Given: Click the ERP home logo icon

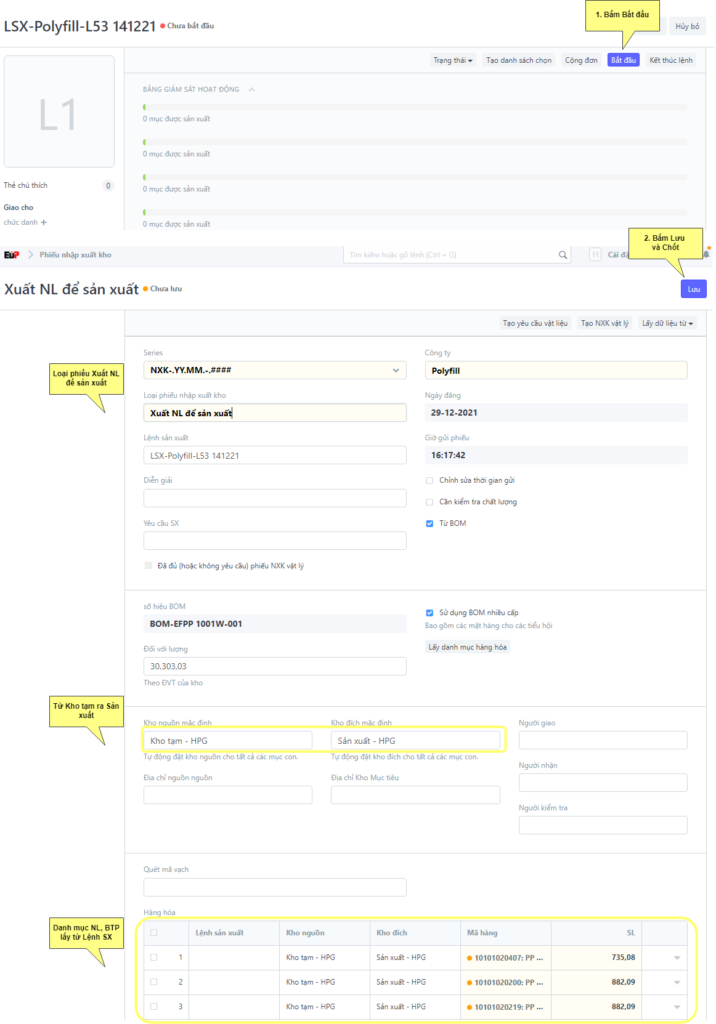Looking at the screenshot, I should 12,255.
